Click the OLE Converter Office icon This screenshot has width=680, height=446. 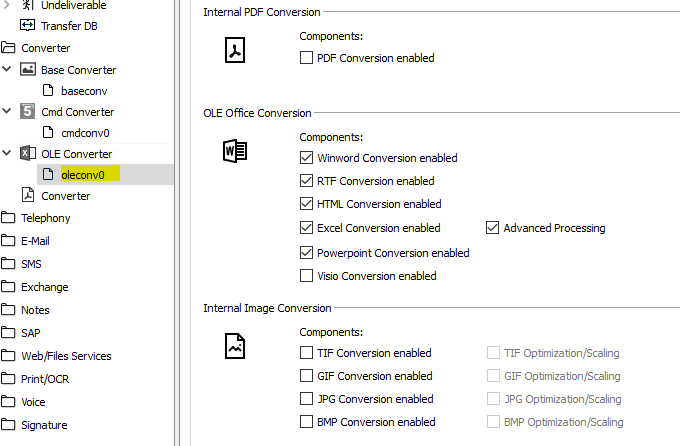[28, 153]
